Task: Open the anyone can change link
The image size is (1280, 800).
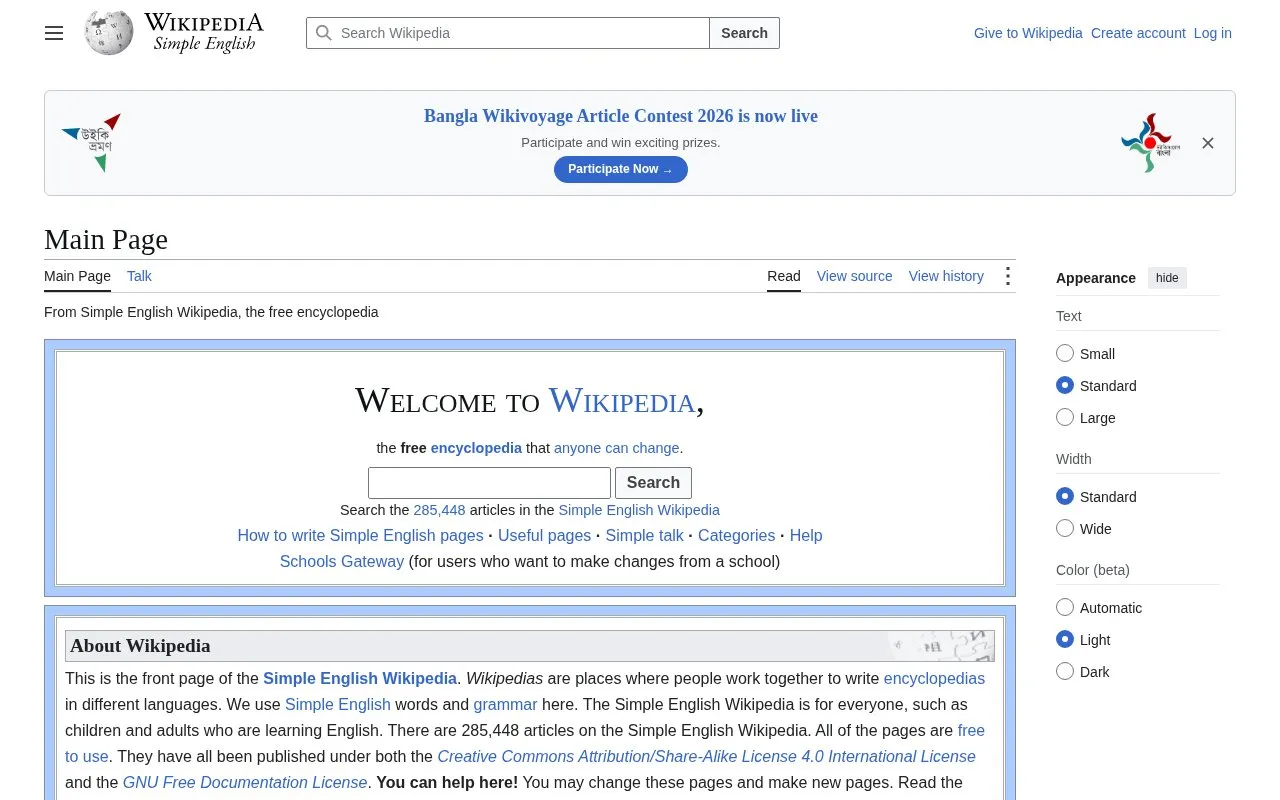Action: [616, 448]
